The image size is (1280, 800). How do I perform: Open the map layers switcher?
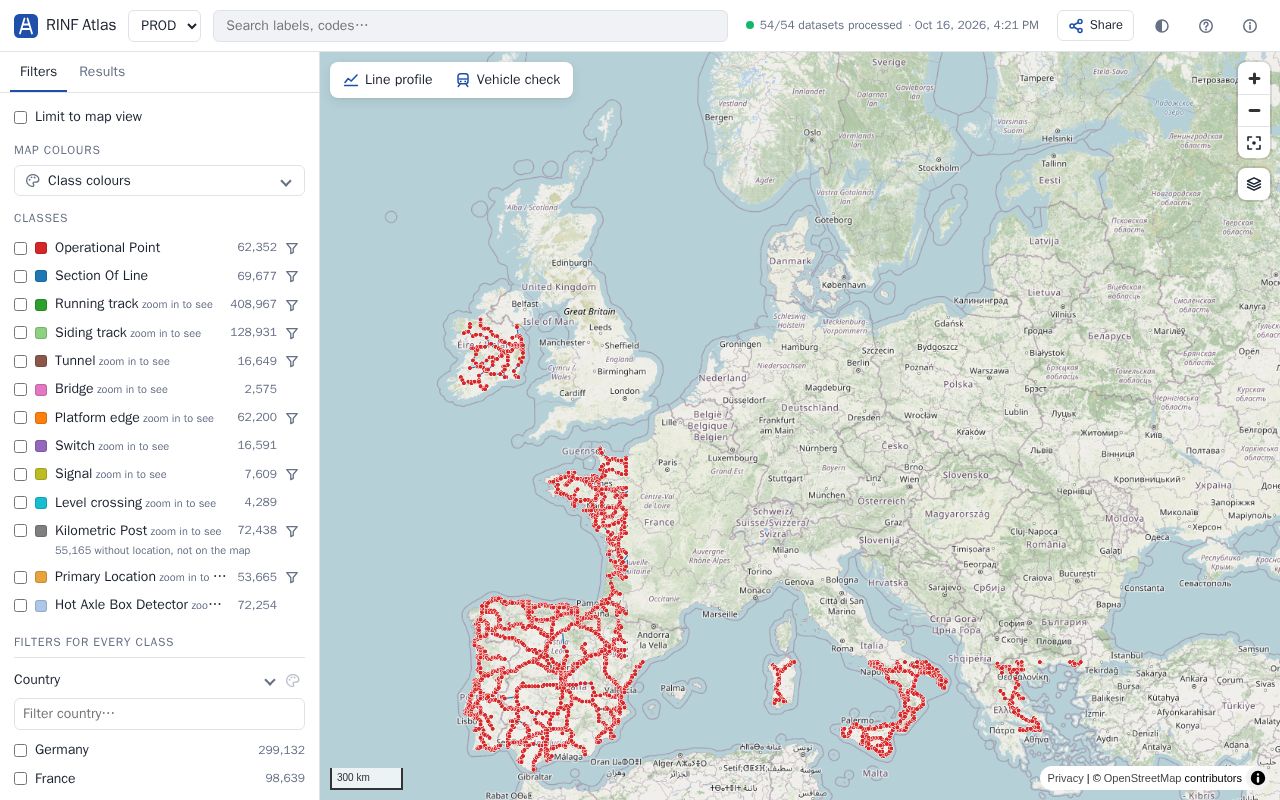[x=1254, y=184]
